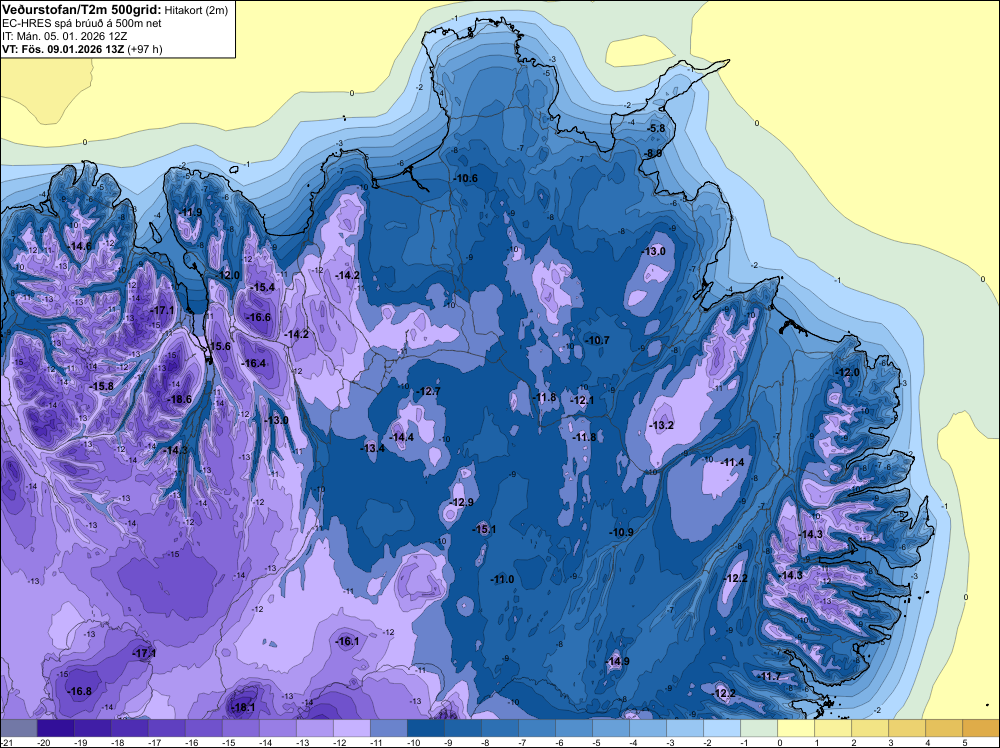Click the legend swatch labeled 3

click(906, 728)
